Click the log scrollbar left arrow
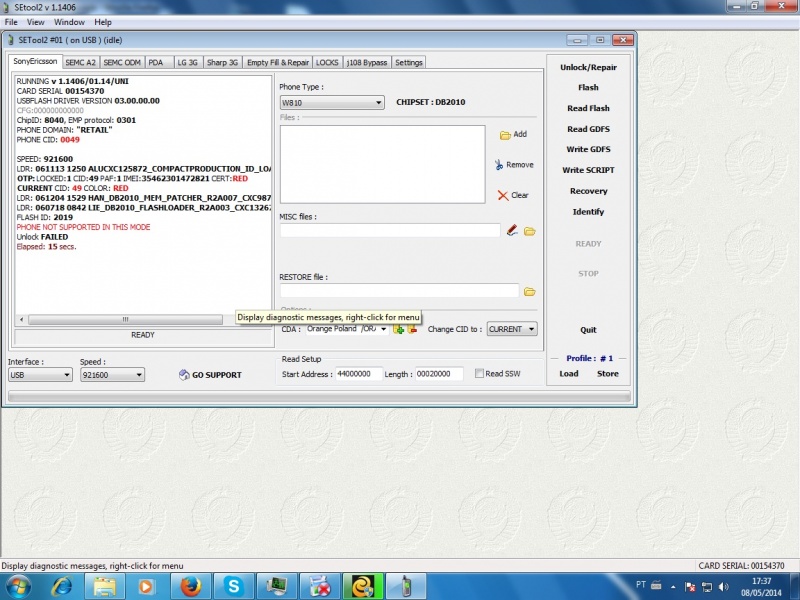 (x=21, y=319)
